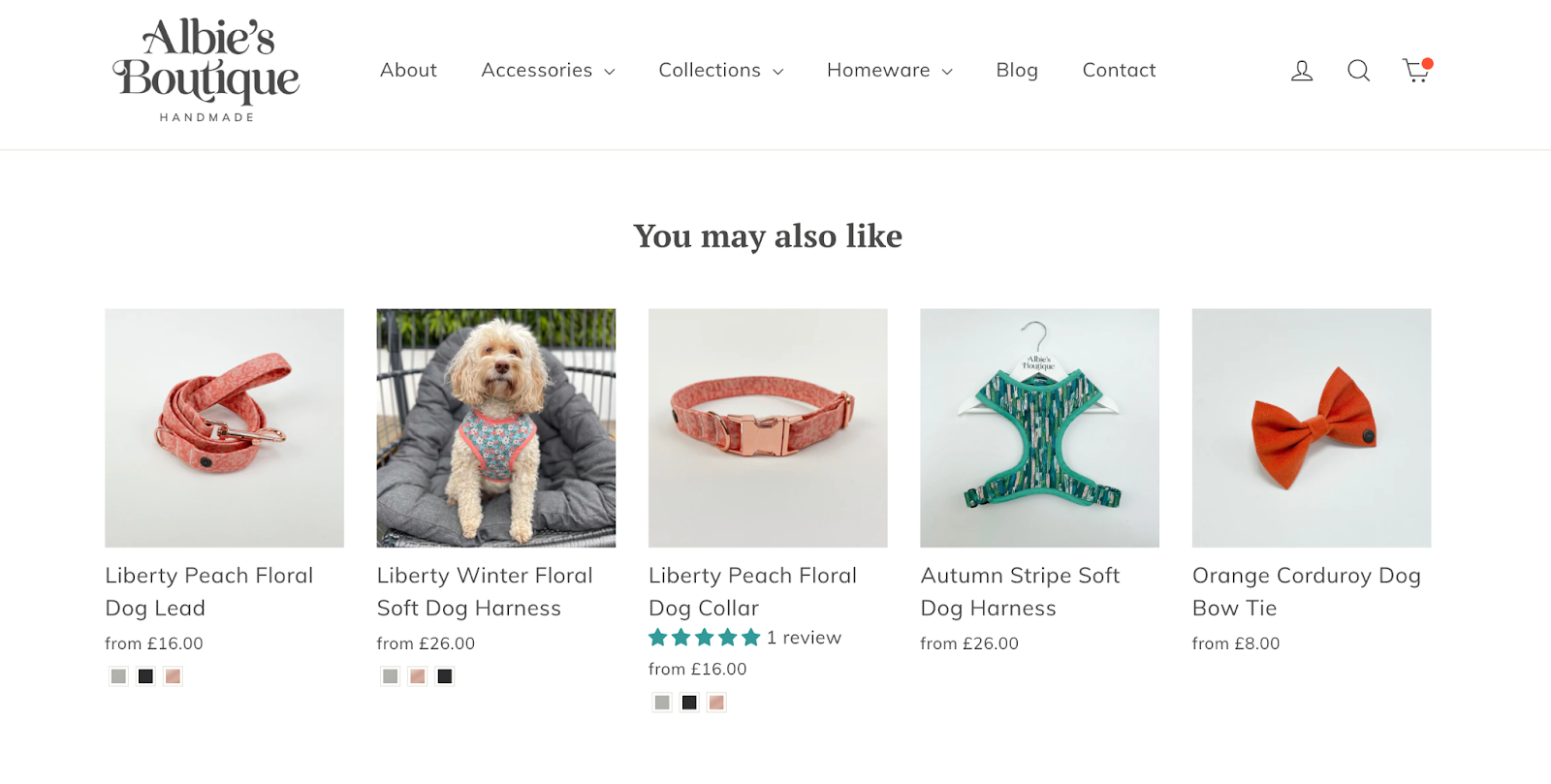This screenshot has height=784, width=1551.
Task: Open the Liberty Winter Floral Soft Dog Harness link
Action: [x=484, y=591]
